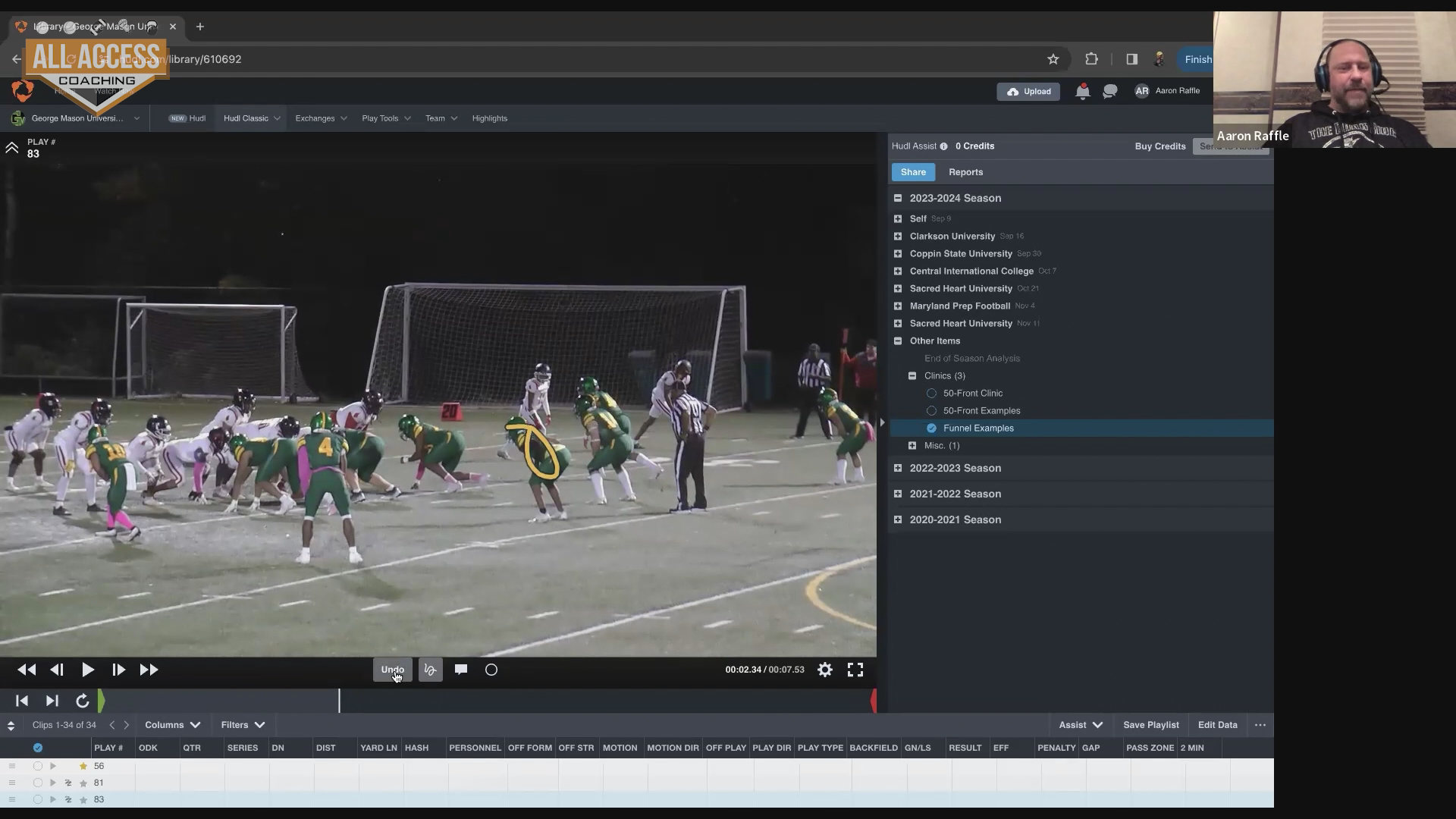
Task: Open the comment tool
Action: pos(461,669)
